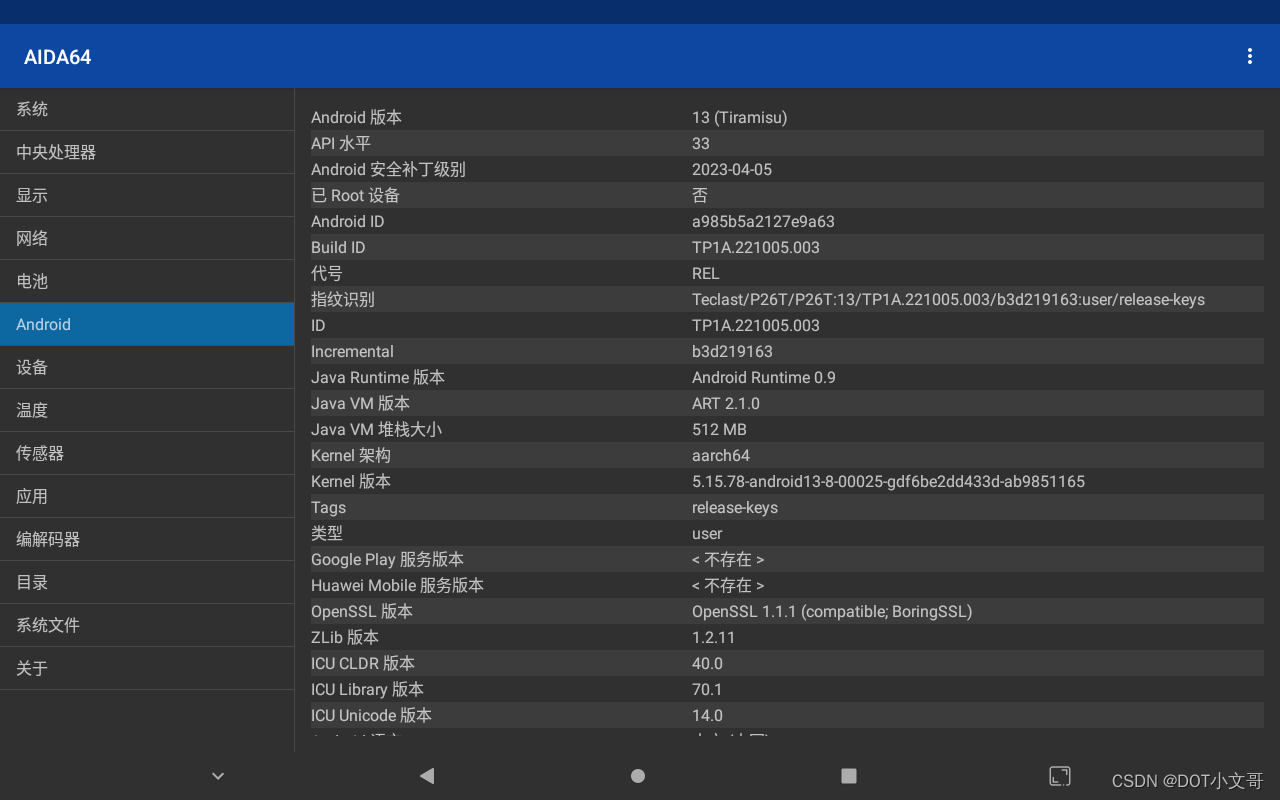Select the Google Play 服务版本 row label
The image size is (1280, 800).
(387, 559)
